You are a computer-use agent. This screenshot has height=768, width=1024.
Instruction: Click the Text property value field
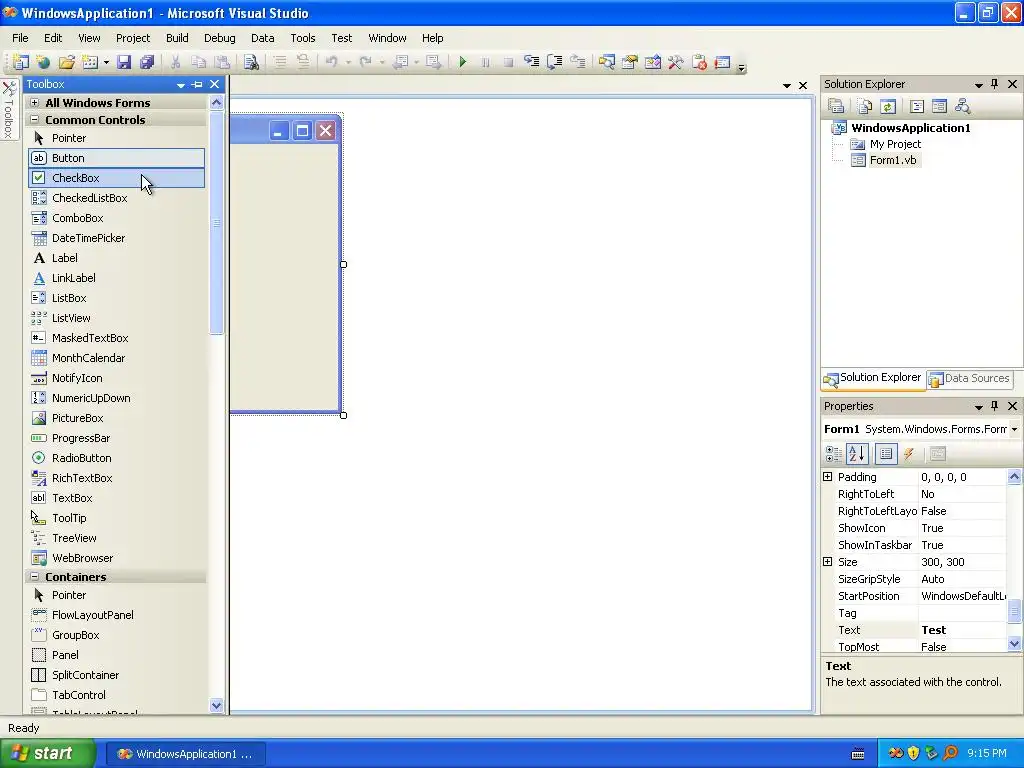[x=963, y=630]
